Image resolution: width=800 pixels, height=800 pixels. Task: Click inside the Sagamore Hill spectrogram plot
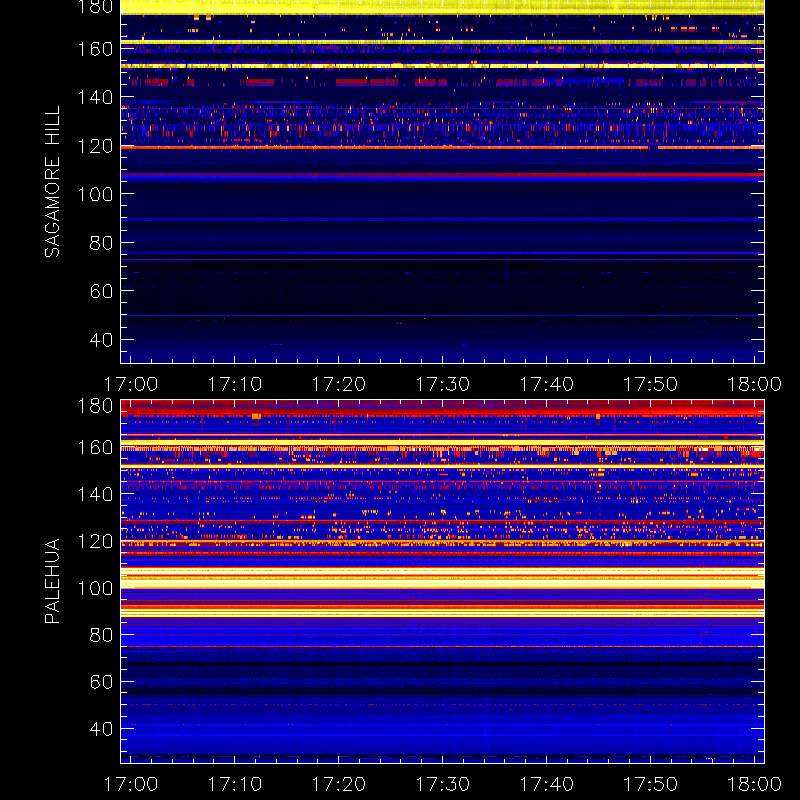(x=442, y=182)
